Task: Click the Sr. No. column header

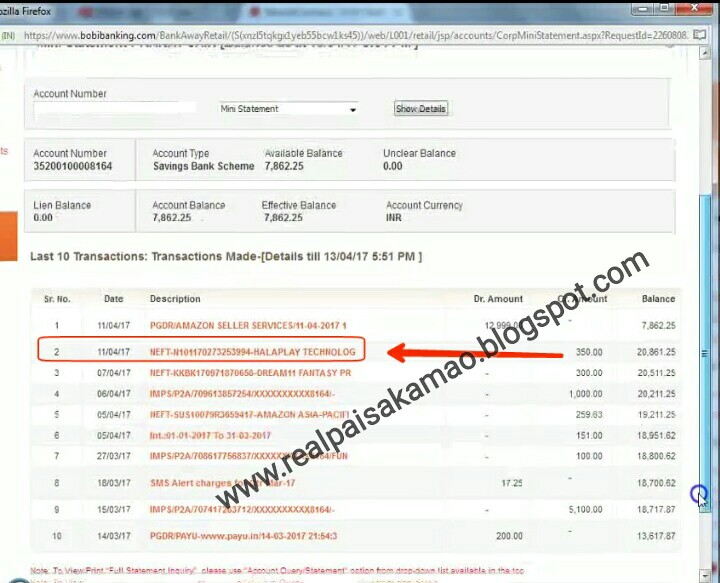Action: point(57,299)
